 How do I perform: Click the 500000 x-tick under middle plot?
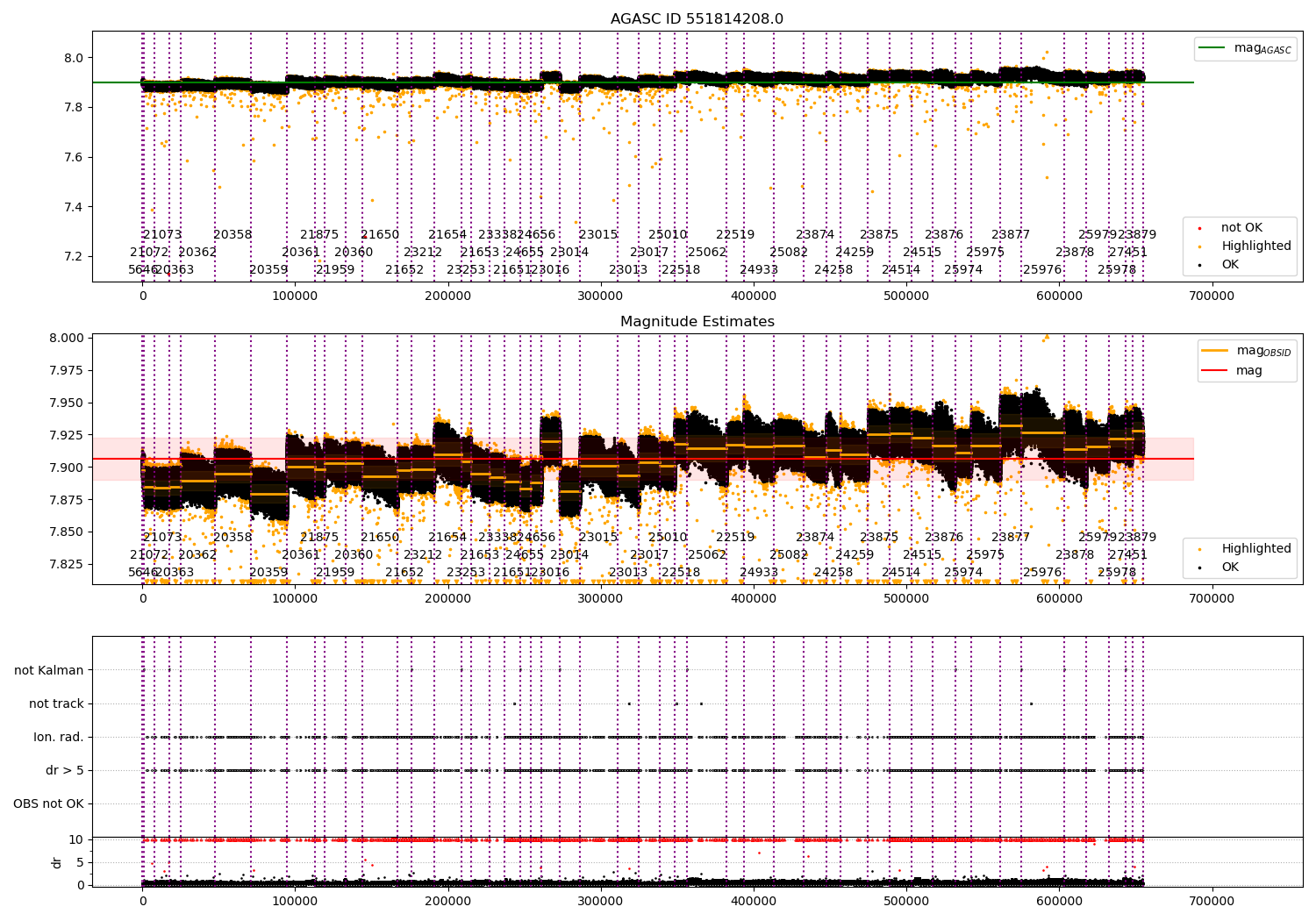click(906, 599)
